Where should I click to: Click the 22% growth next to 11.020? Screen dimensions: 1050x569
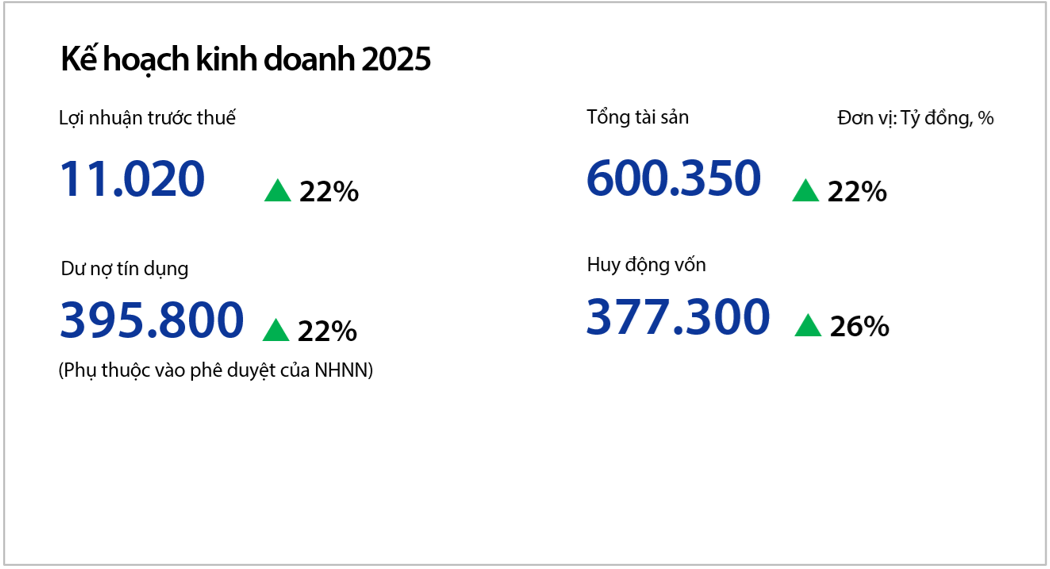pyautogui.click(x=329, y=192)
